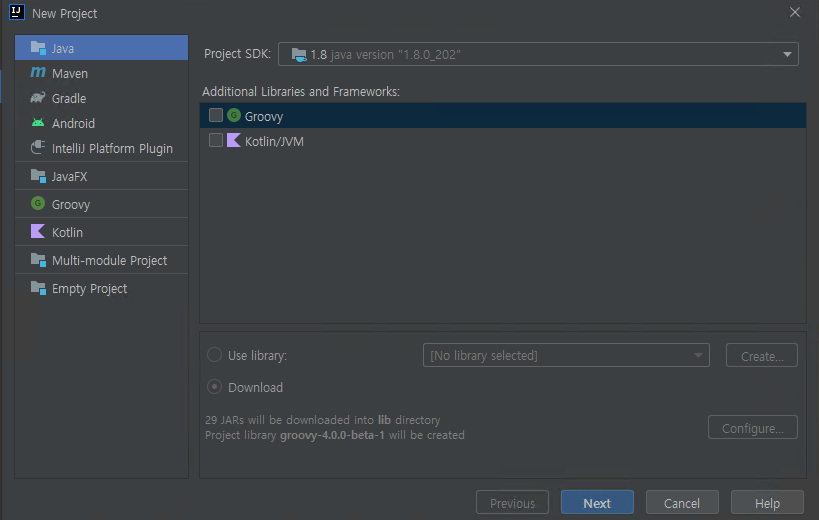Click the Kotlin/JVM icon in frameworks list
Viewport: 819px width, 520px height.
tap(234, 140)
